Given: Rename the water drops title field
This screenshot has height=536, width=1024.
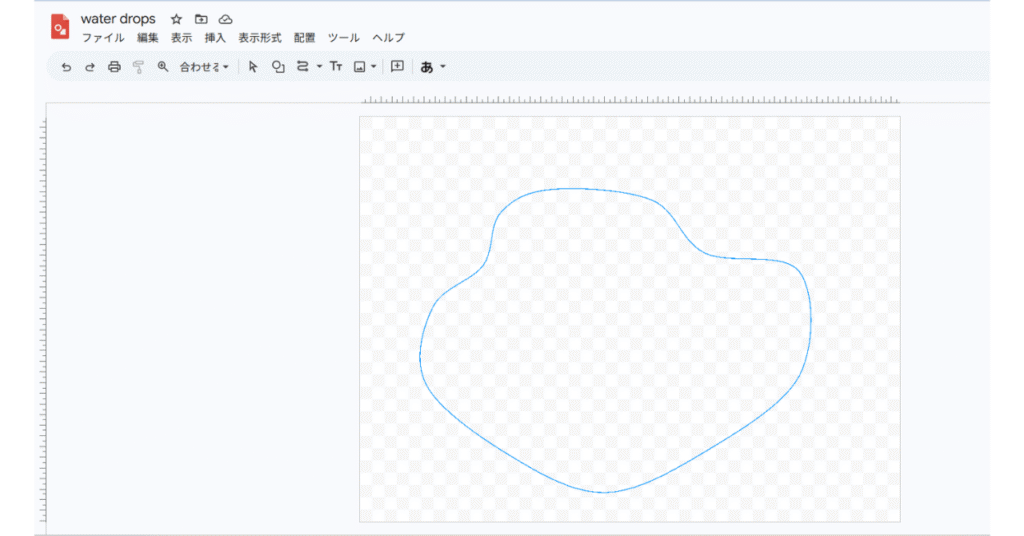Looking at the screenshot, I should (x=118, y=19).
